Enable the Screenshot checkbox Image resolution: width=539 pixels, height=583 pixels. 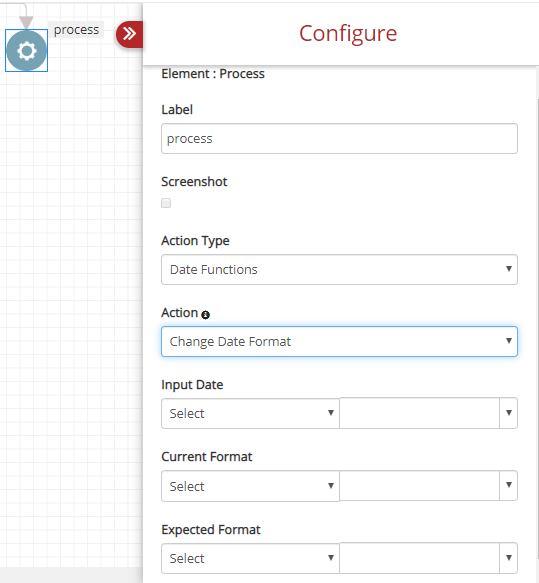point(166,203)
